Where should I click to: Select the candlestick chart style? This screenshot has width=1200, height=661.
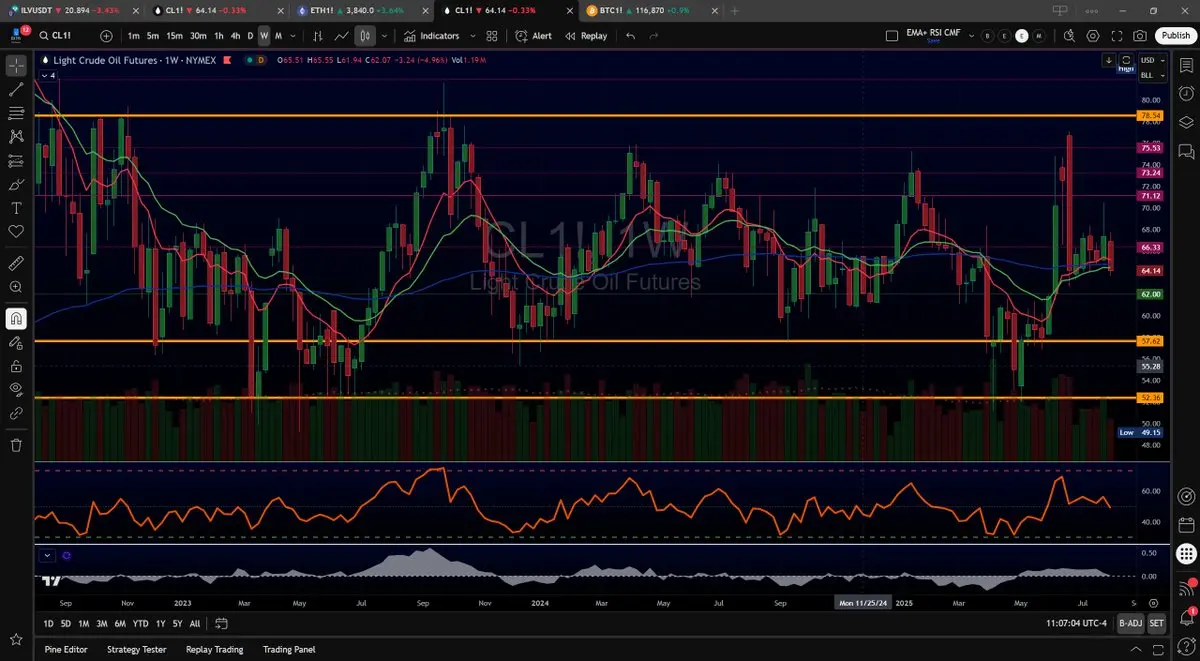tap(365, 36)
